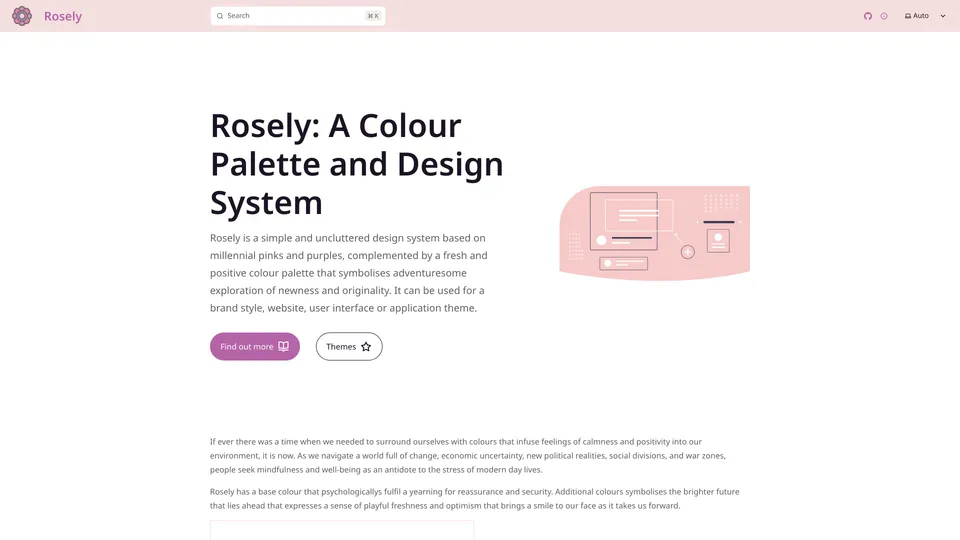Image resolution: width=960 pixels, height=540 pixels.
Task: Focus the Search input field
Action: pyautogui.click(x=298, y=16)
